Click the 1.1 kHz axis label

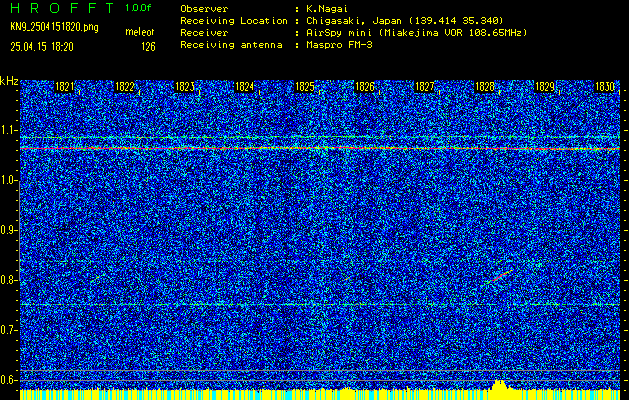pos(9,130)
